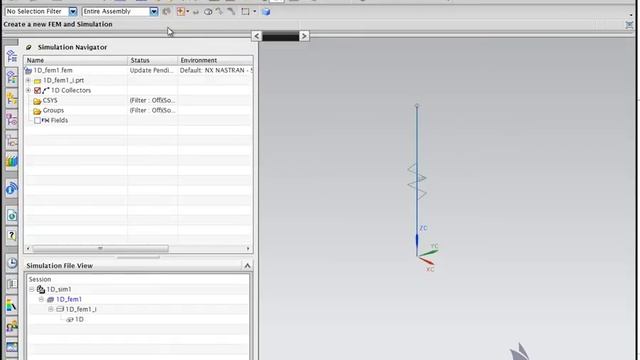Expand the 1D Collectors node

click(28, 90)
